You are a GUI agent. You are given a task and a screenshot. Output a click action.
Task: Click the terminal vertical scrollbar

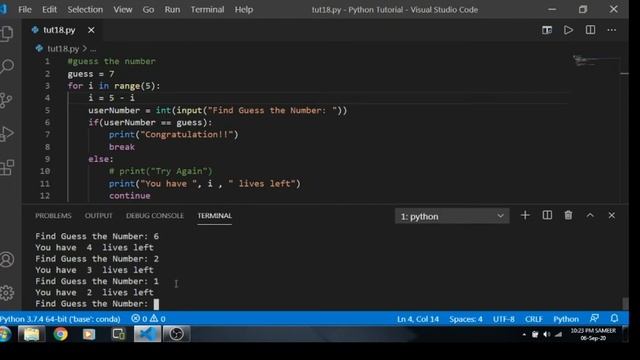pyautogui.click(x=625, y=304)
